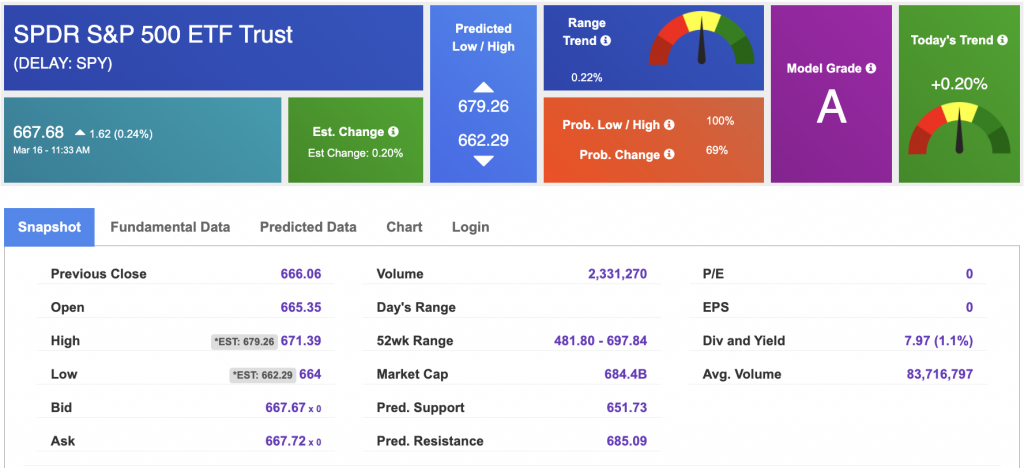Switch to the Fundamental Data tab

tap(170, 227)
